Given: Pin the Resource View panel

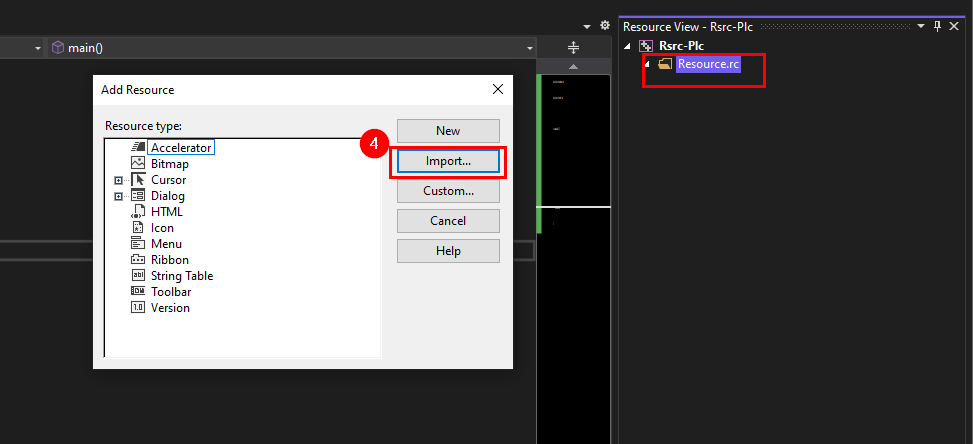Looking at the screenshot, I should pos(938,26).
